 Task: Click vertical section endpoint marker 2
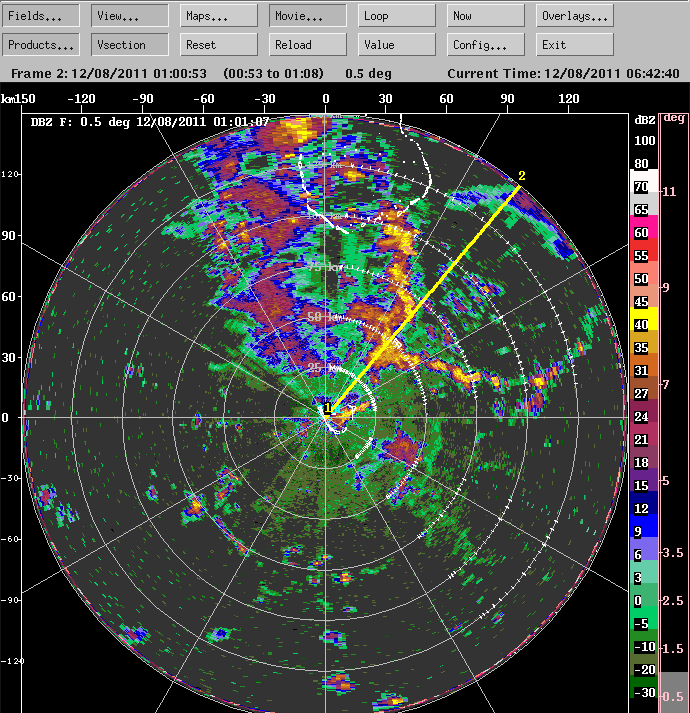522,176
